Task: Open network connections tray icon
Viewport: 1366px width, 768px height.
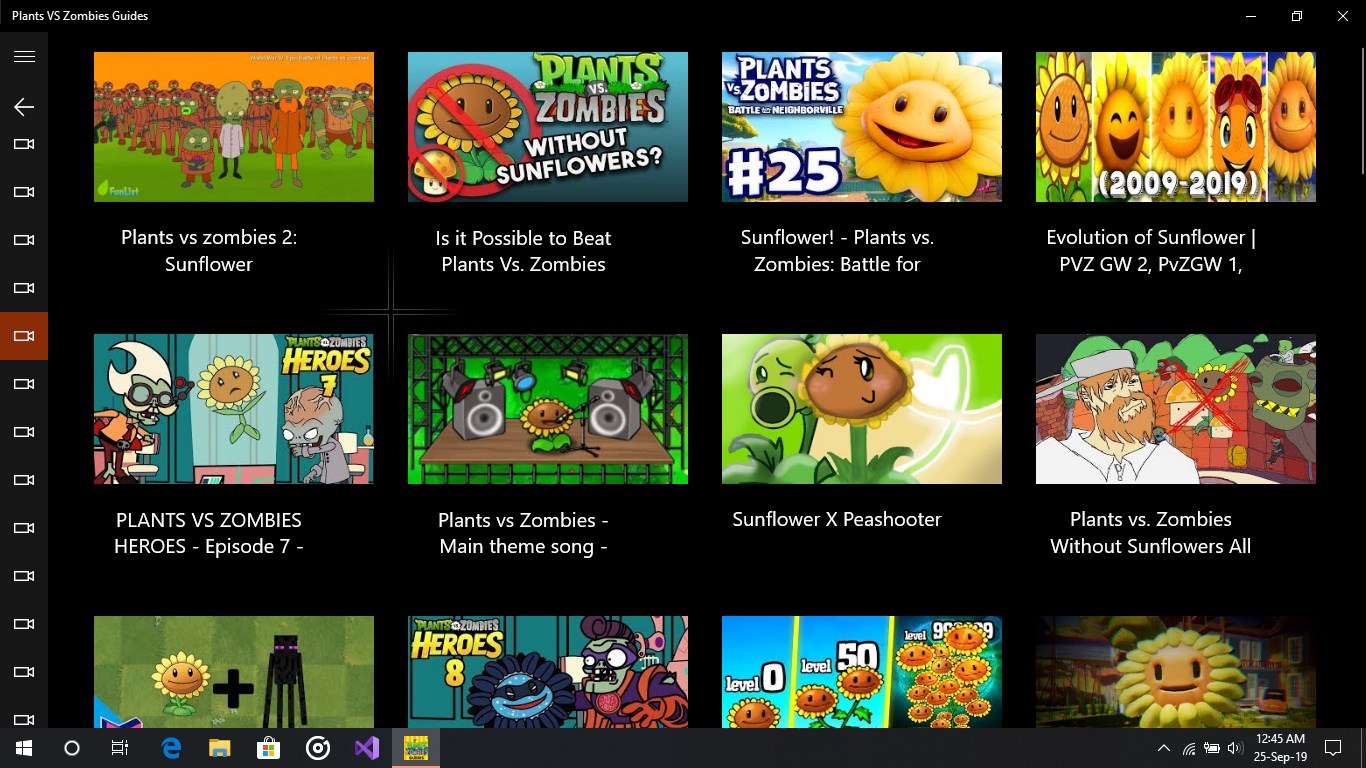Action: [x=1189, y=748]
